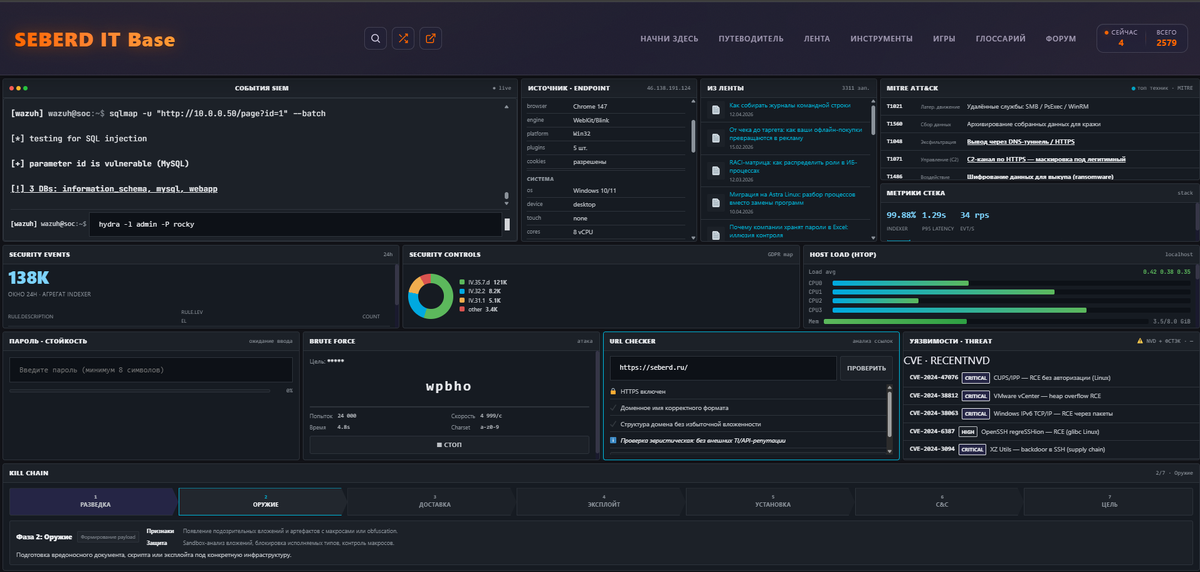Image resolution: width=1200 pixels, height=572 pixels.
Task: Select the ДОСТАВКА kill chain stage
Action: coord(434,501)
